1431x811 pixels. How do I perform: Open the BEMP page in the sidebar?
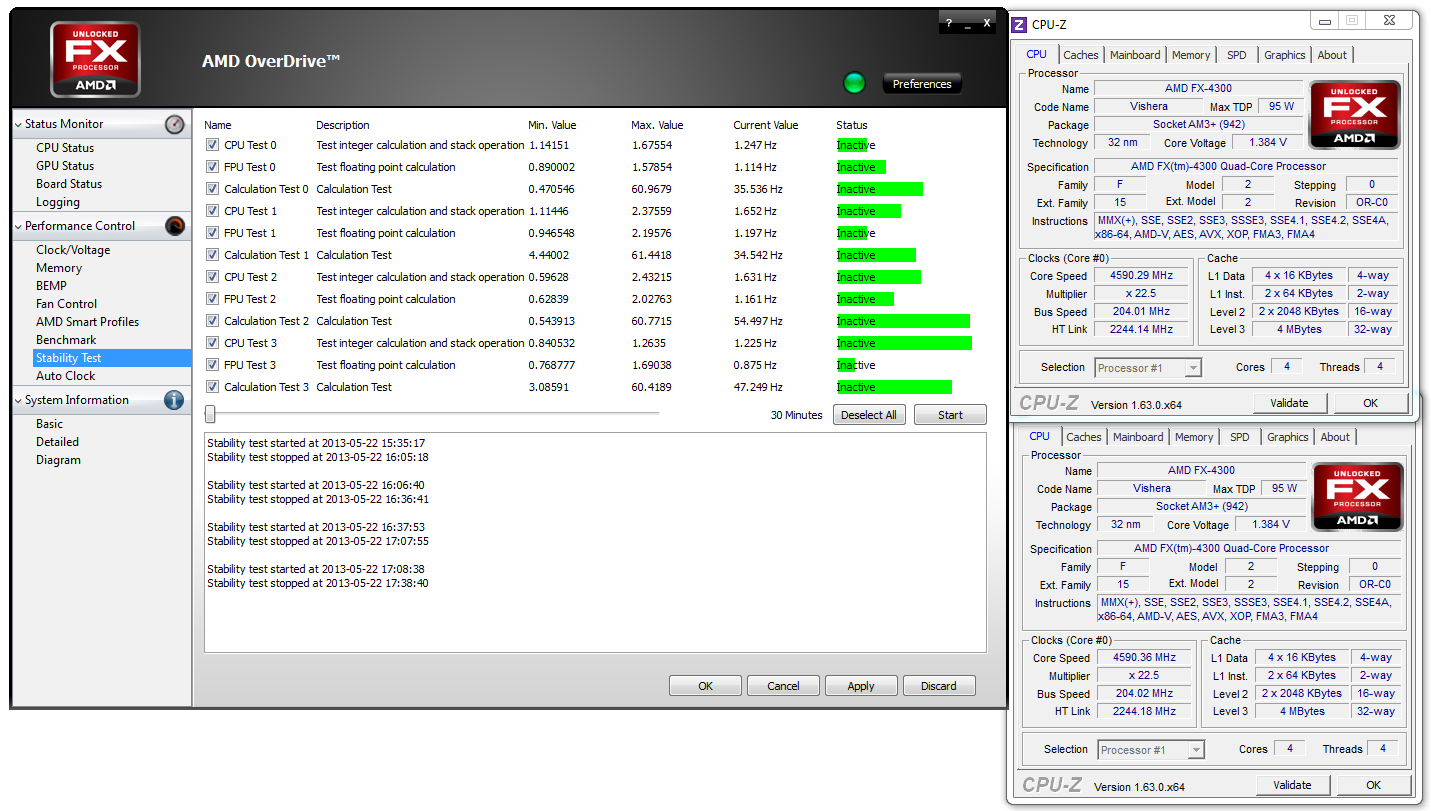click(x=51, y=286)
